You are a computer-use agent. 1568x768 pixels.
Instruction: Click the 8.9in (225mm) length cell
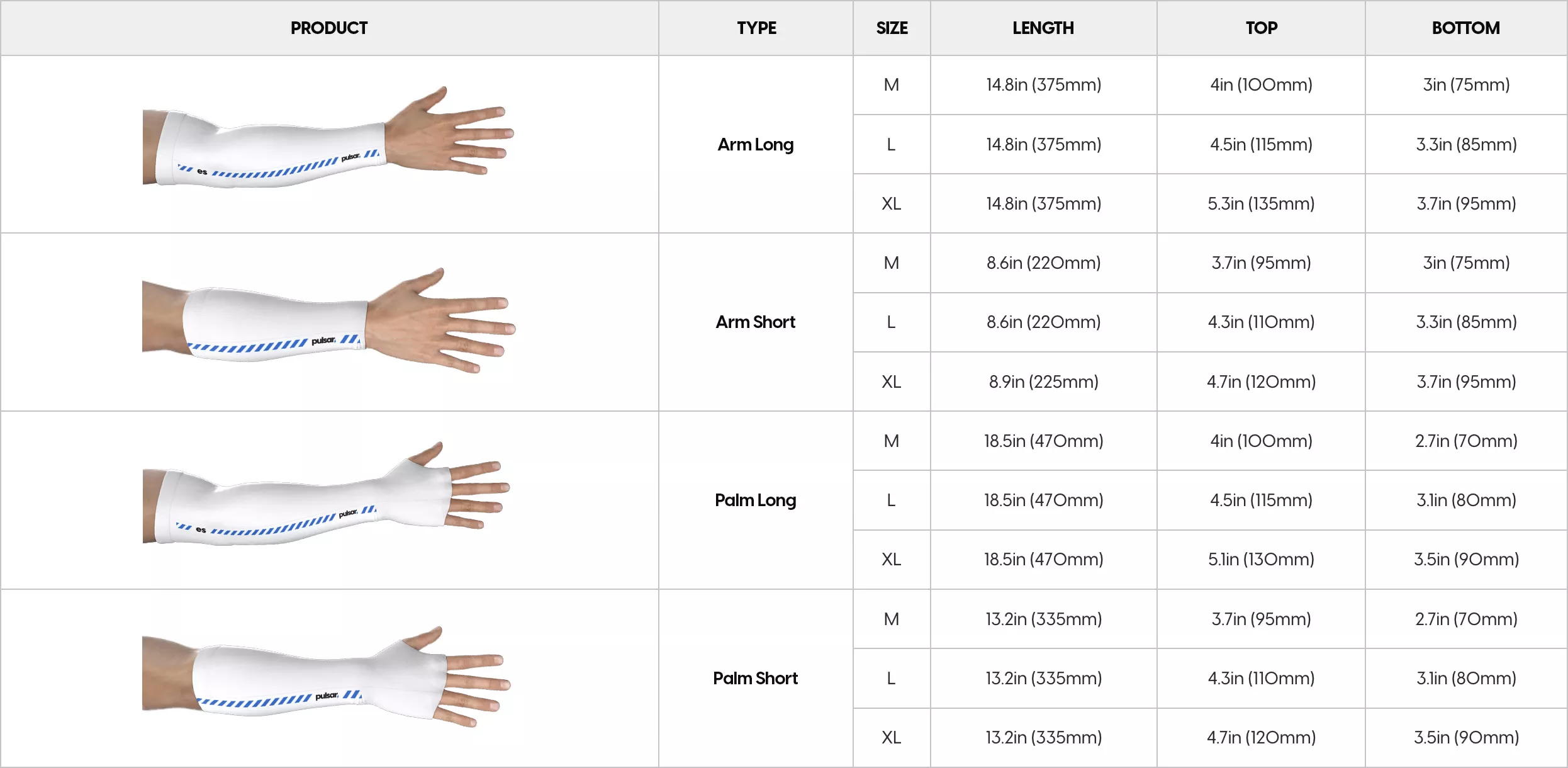click(1043, 381)
